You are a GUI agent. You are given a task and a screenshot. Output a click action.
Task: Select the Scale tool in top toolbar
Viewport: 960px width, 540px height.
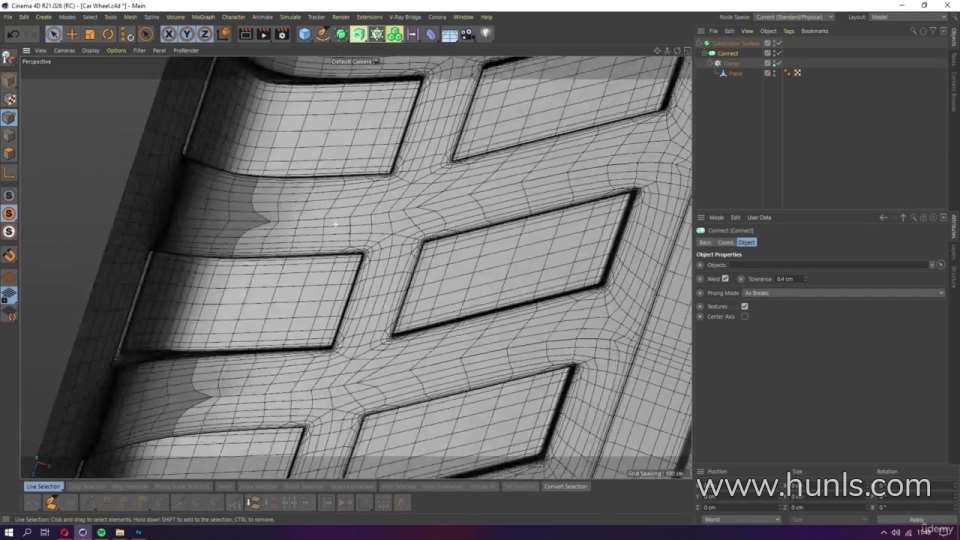(x=90, y=34)
